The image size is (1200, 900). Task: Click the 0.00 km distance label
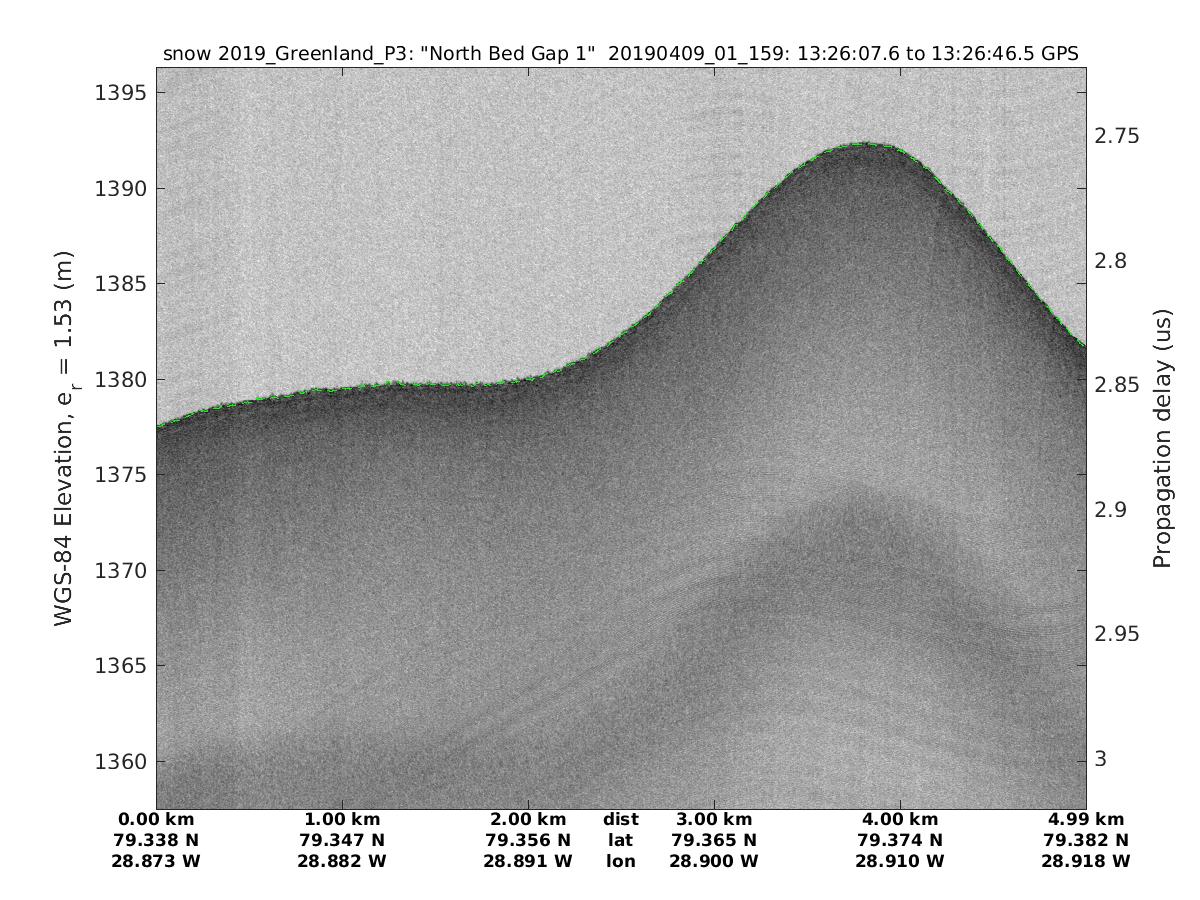[x=157, y=820]
